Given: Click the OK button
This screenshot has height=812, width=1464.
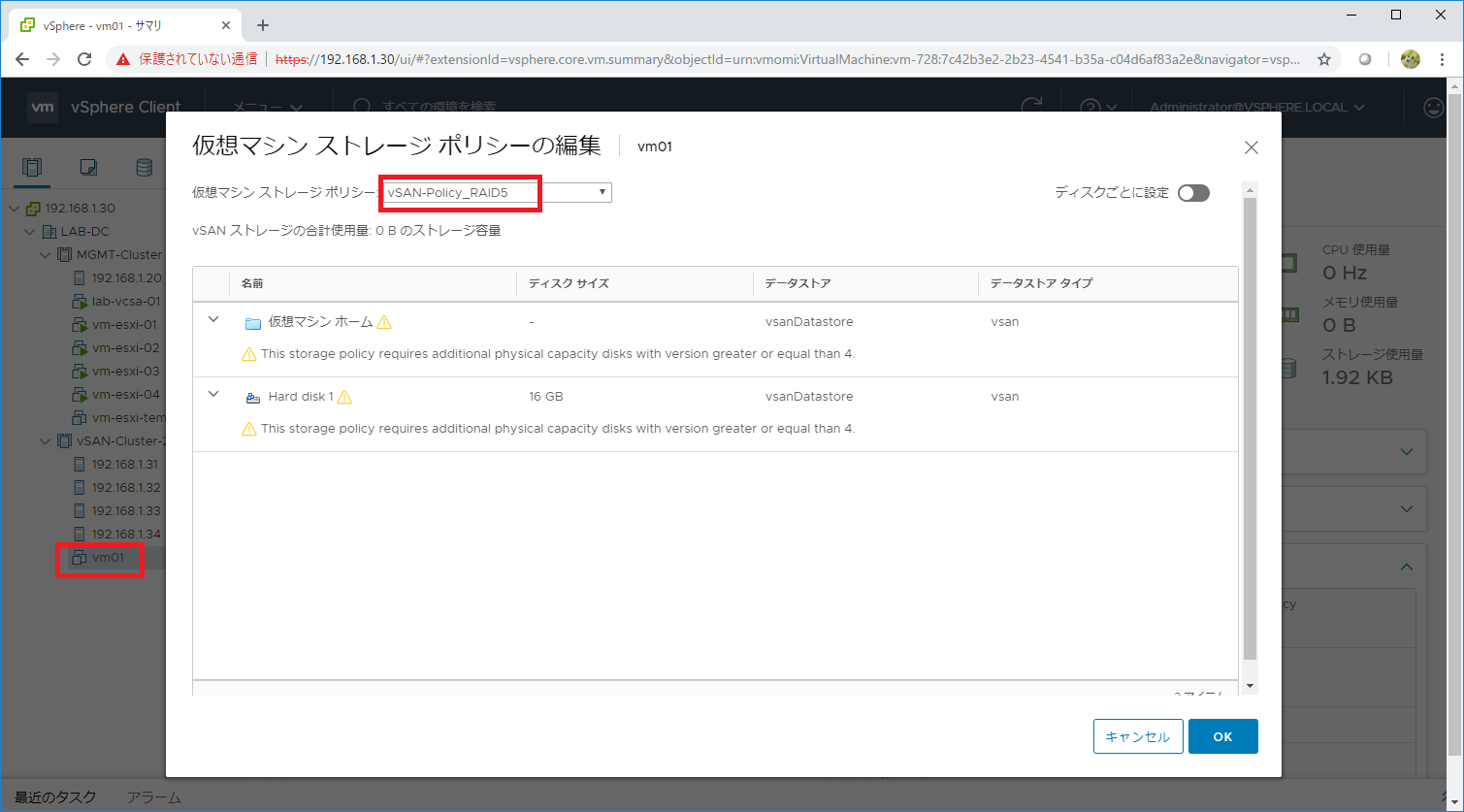Looking at the screenshot, I should (x=1222, y=736).
